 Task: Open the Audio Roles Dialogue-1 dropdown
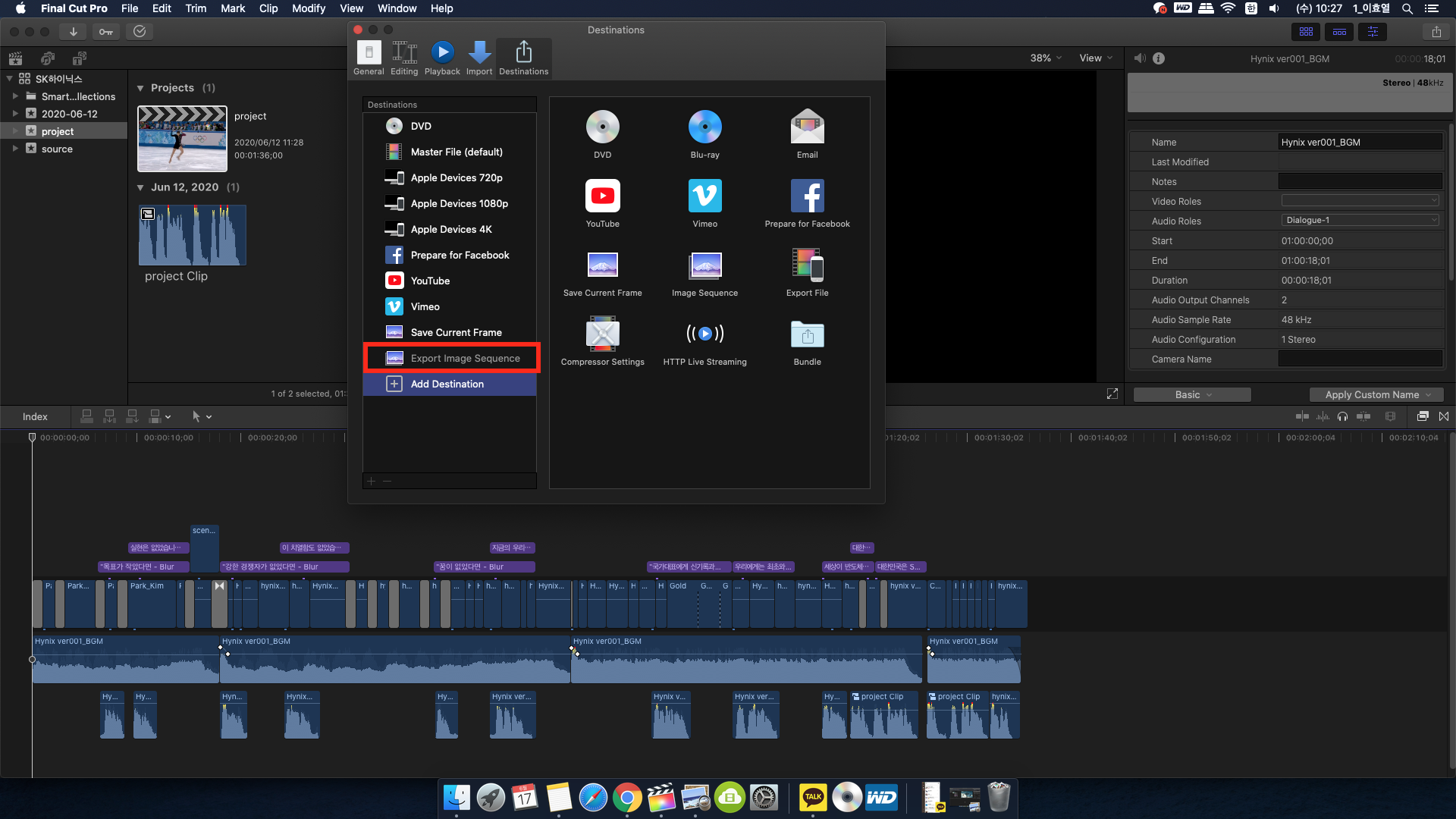pyautogui.click(x=1360, y=221)
